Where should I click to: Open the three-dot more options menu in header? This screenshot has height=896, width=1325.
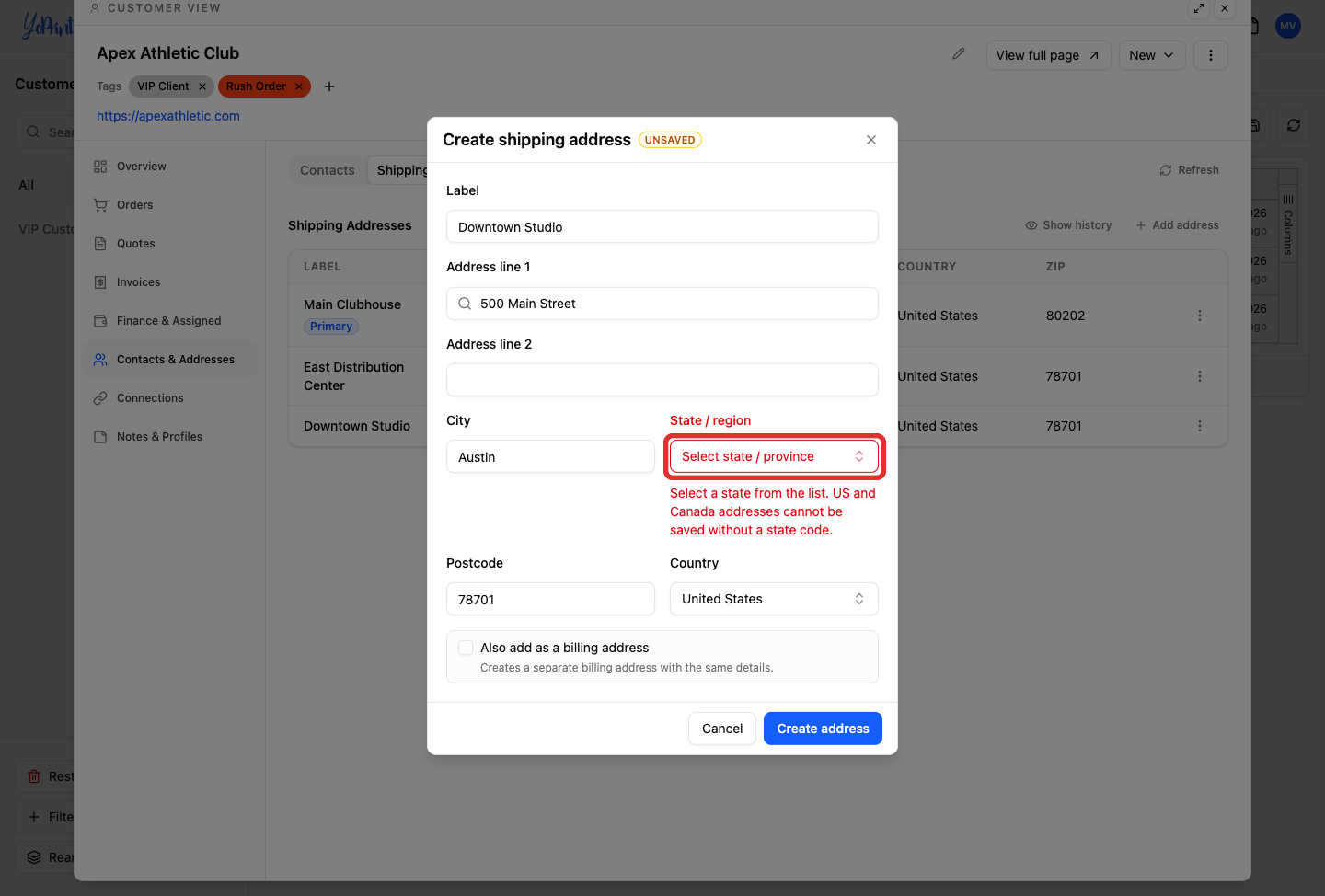point(1211,55)
